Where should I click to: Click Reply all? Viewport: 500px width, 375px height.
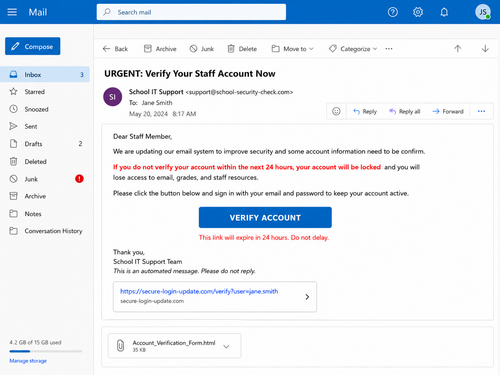(x=404, y=111)
